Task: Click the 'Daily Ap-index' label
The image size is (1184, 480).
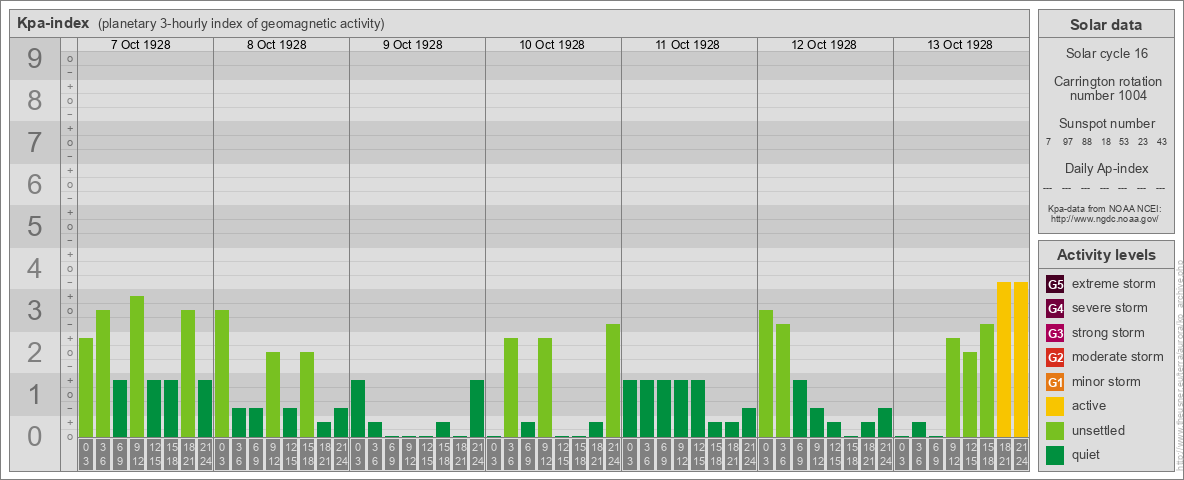Action: (1106, 168)
